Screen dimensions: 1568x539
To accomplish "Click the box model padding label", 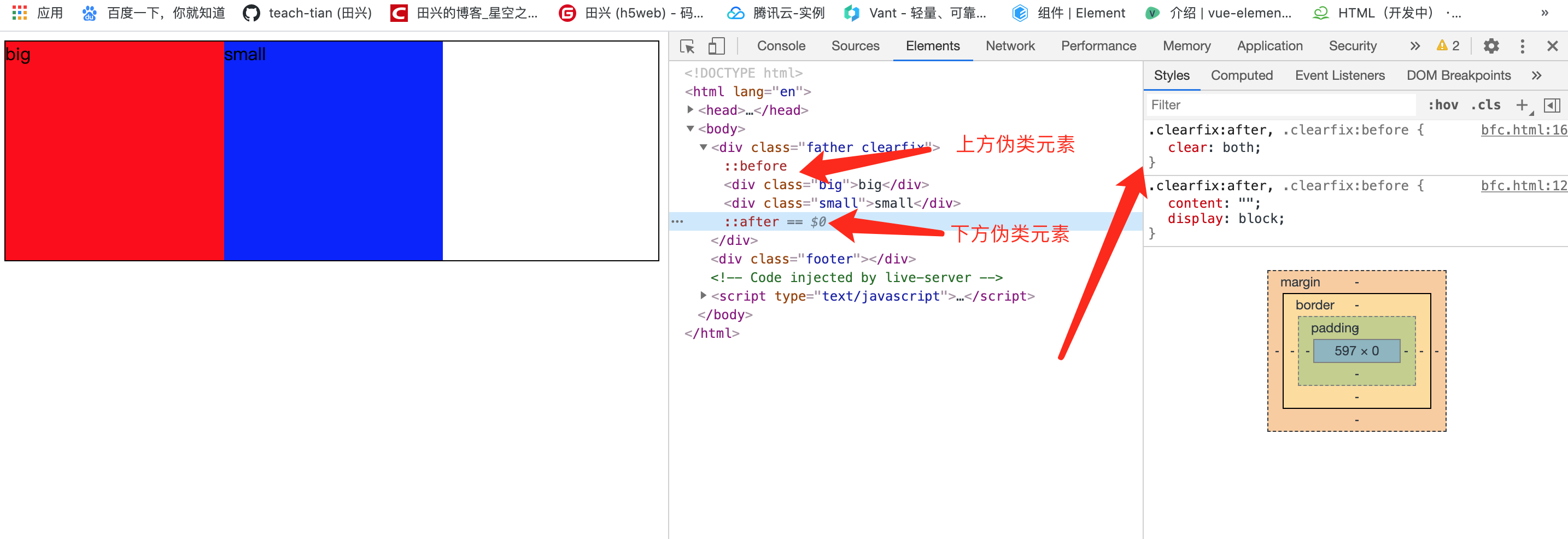I will click(1334, 329).
